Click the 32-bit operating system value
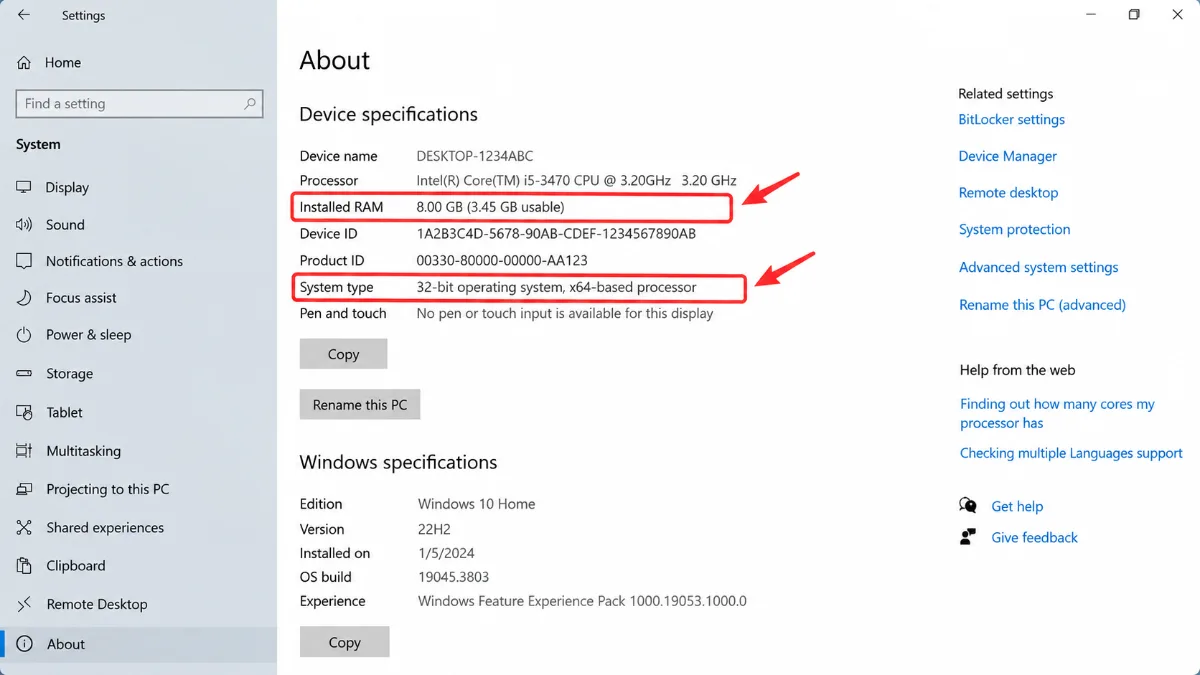 click(556, 287)
